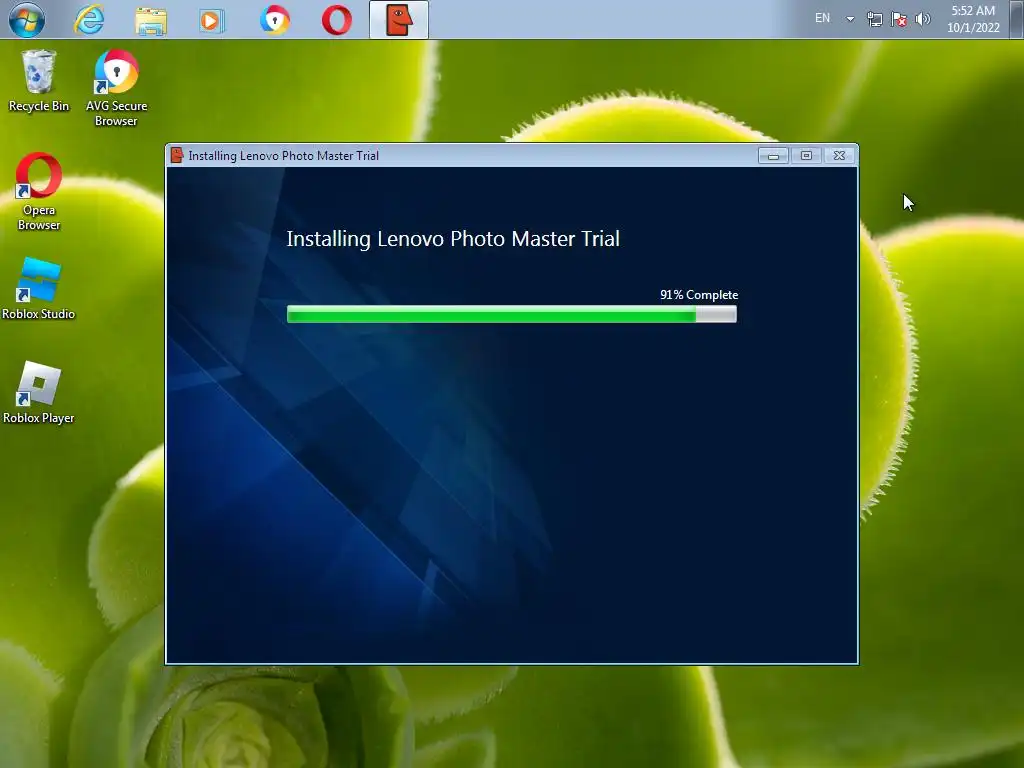Close the Lenovo Photo Master installer window
Screen dimensions: 1024x768
[839, 155]
